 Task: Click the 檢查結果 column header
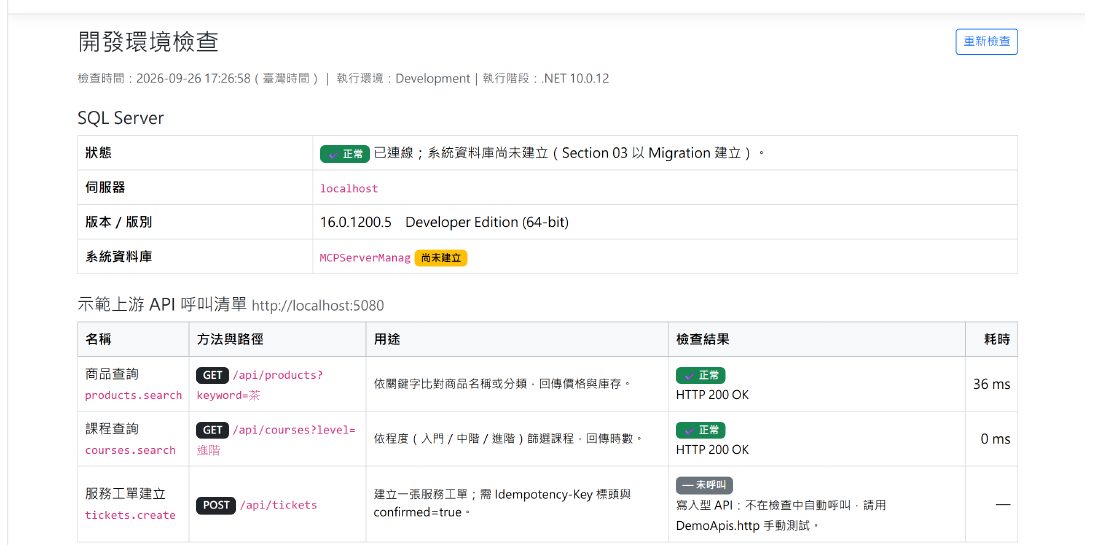point(703,339)
